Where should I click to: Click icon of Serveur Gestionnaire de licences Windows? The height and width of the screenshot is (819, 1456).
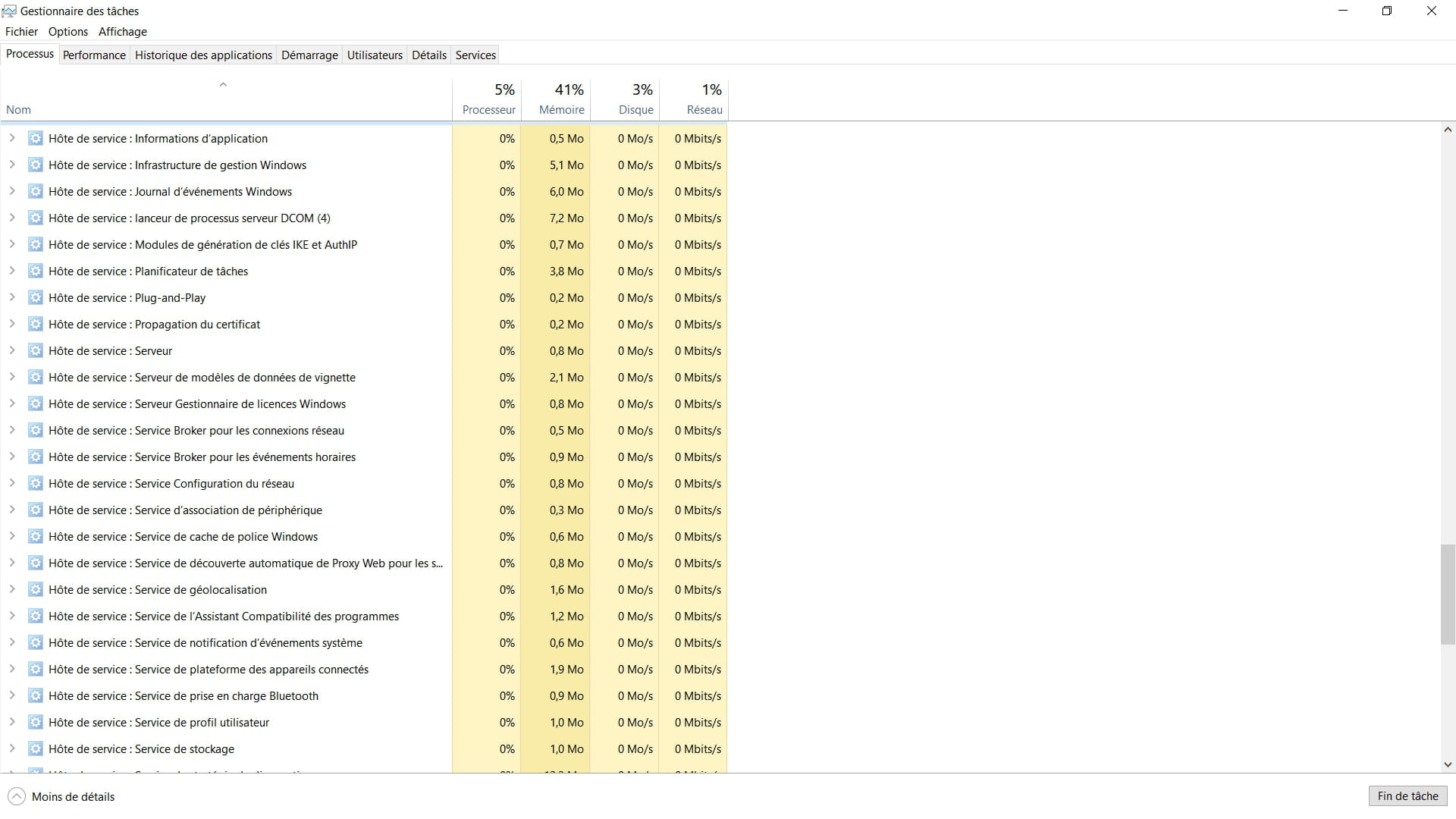[x=35, y=403]
